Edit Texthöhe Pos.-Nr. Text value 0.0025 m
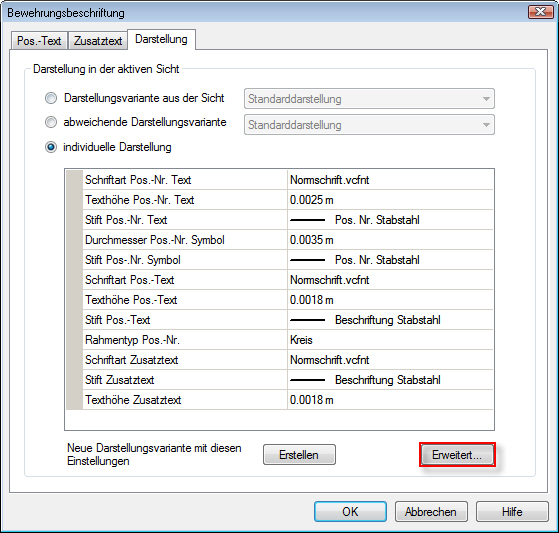Viewport: 559px width, 533px height. (x=390, y=200)
